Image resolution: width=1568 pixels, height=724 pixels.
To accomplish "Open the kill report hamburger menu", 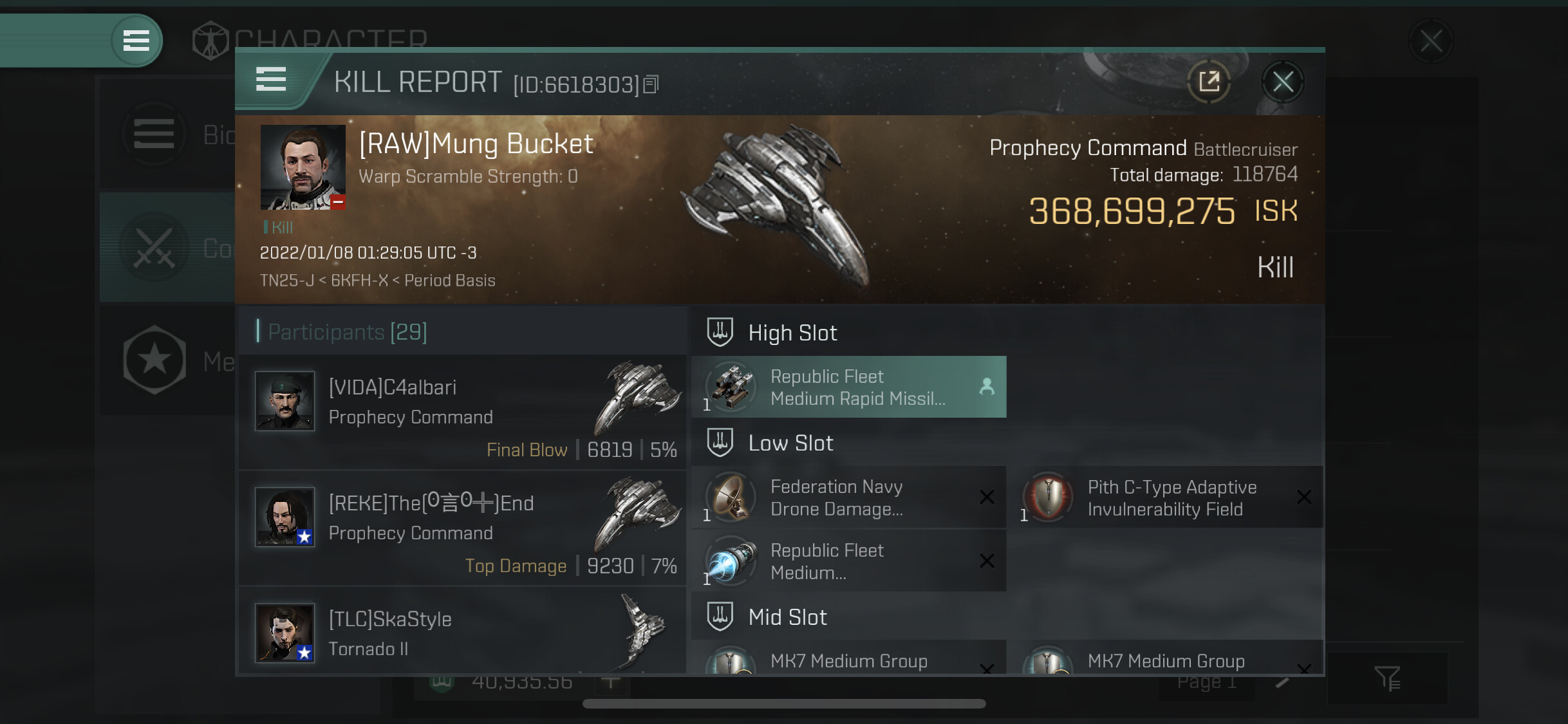I will coord(271,80).
